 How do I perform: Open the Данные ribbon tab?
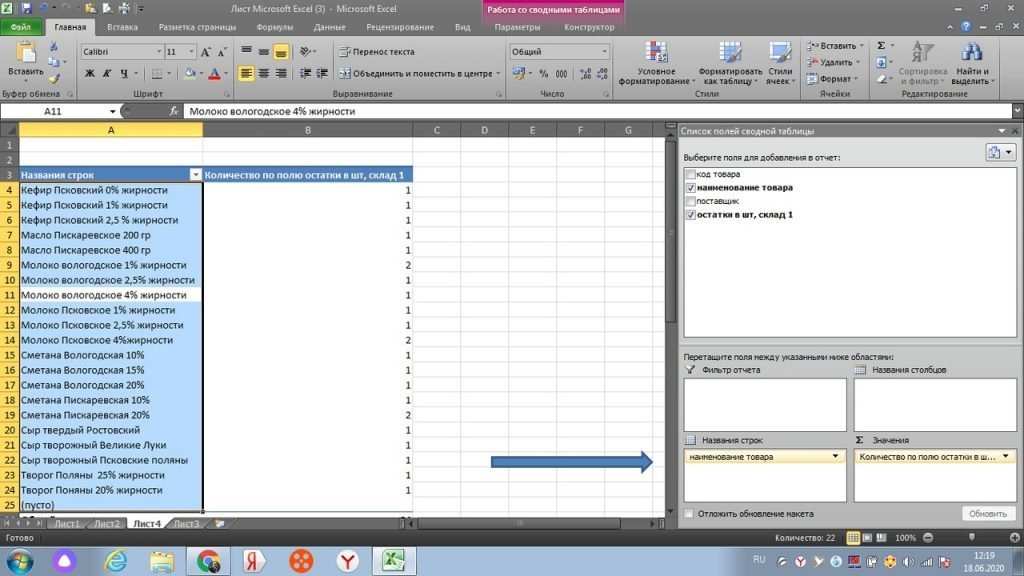(329, 27)
